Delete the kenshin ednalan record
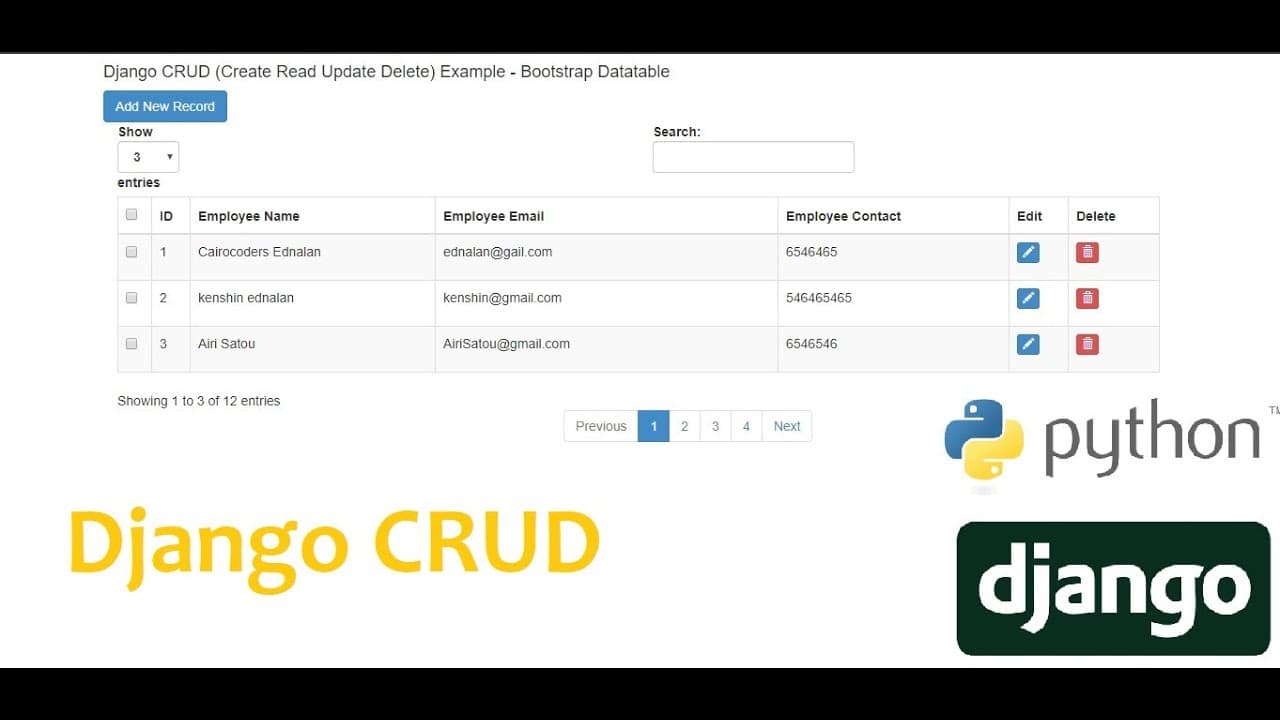Image resolution: width=1280 pixels, height=720 pixels. coord(1087,298)
